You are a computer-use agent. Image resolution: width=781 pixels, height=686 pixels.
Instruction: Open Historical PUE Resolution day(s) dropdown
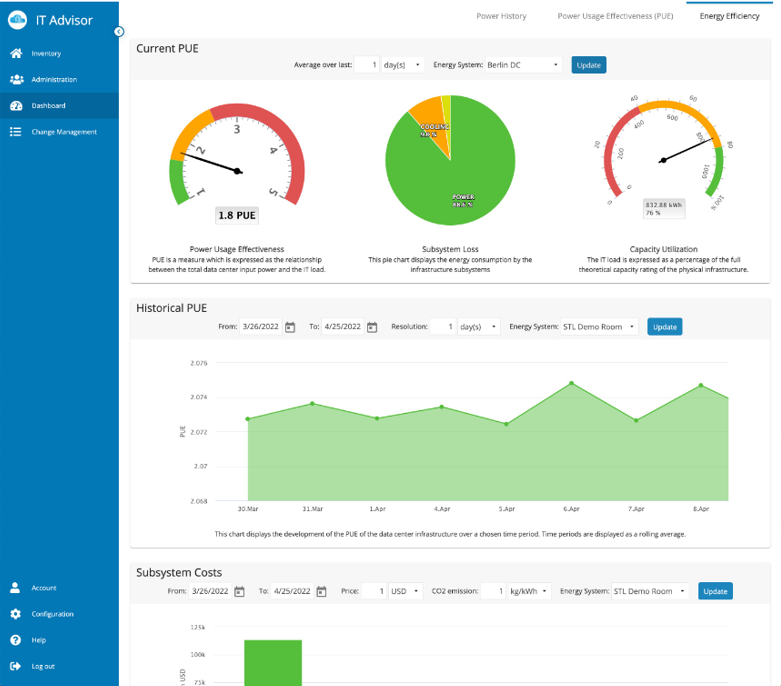point(479,327)
